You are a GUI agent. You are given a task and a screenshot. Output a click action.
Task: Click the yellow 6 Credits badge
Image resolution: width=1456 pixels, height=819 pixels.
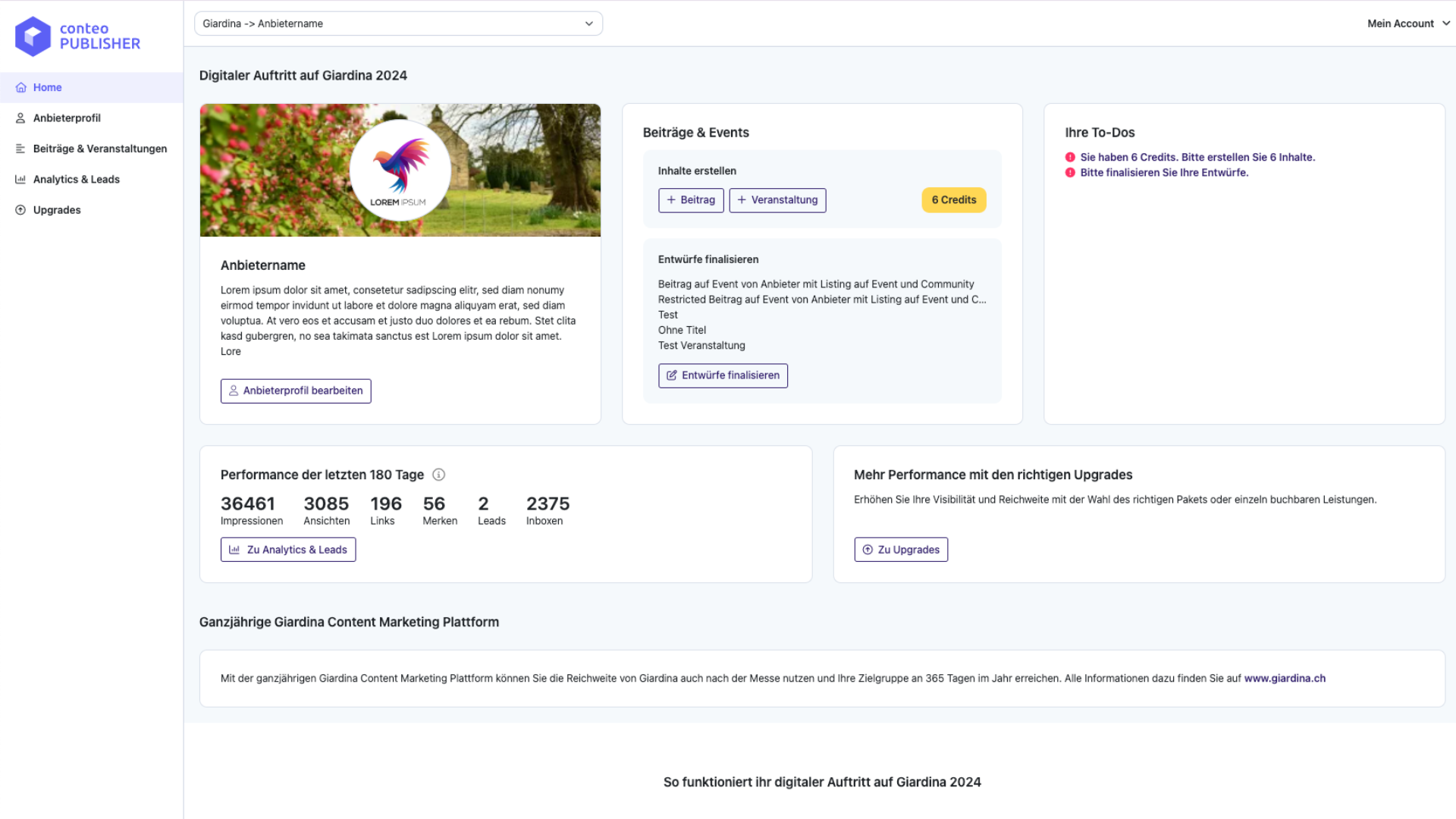tap(954, 200)
